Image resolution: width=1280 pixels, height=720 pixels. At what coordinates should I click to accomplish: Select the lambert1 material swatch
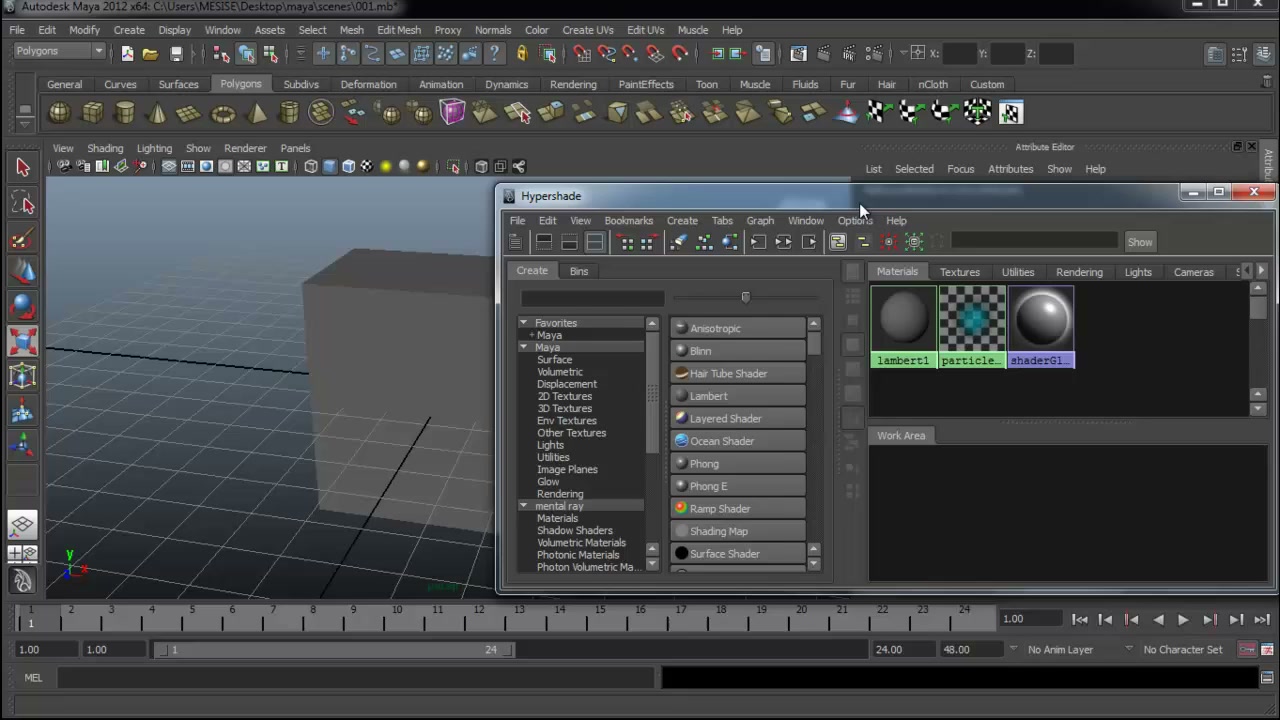[903, 327]
